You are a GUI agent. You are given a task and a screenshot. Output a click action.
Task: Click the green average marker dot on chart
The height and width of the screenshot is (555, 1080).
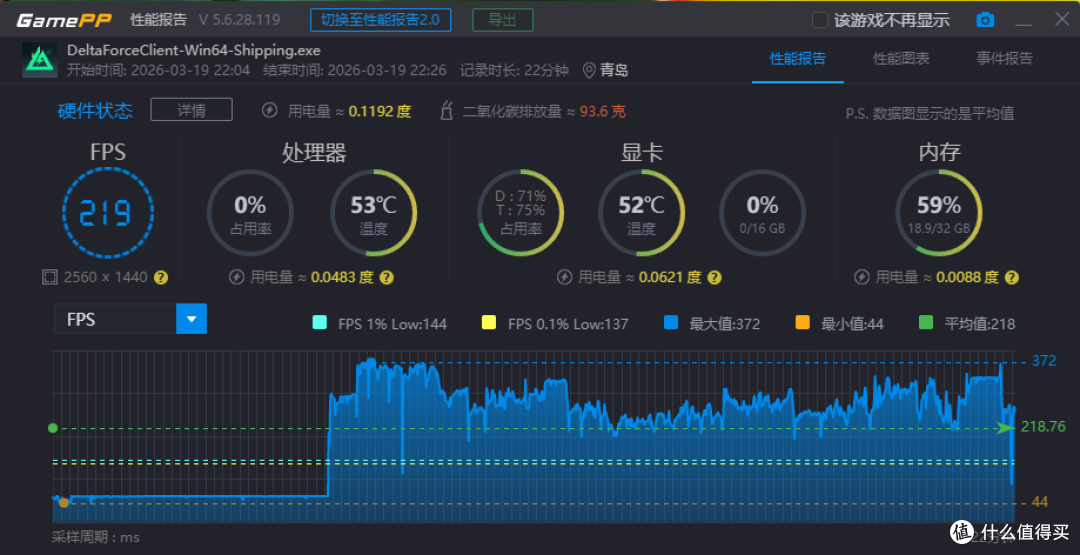[x=53, y=428]
